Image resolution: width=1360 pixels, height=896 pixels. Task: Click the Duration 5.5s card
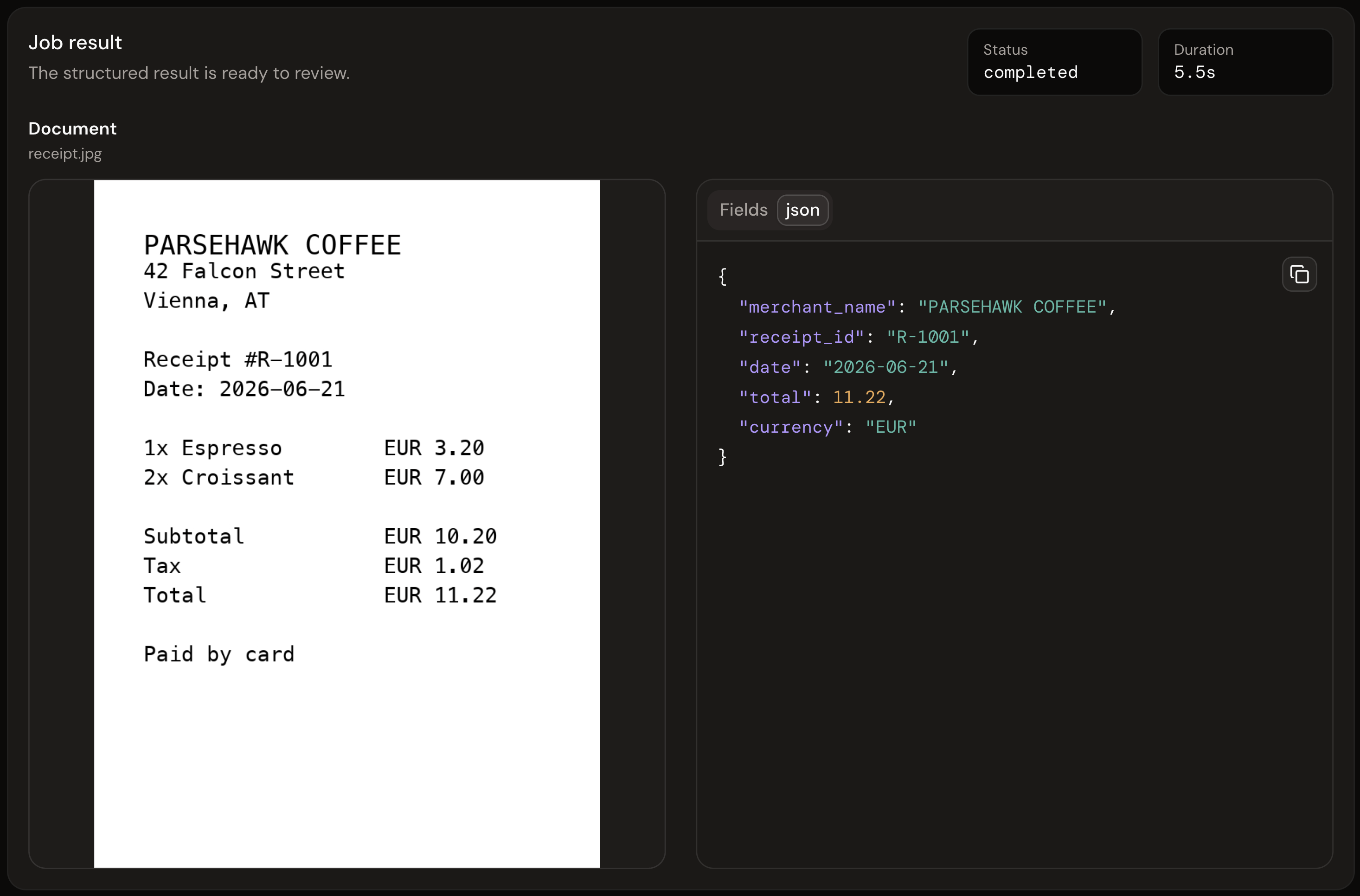click(x=1245, y=62)
